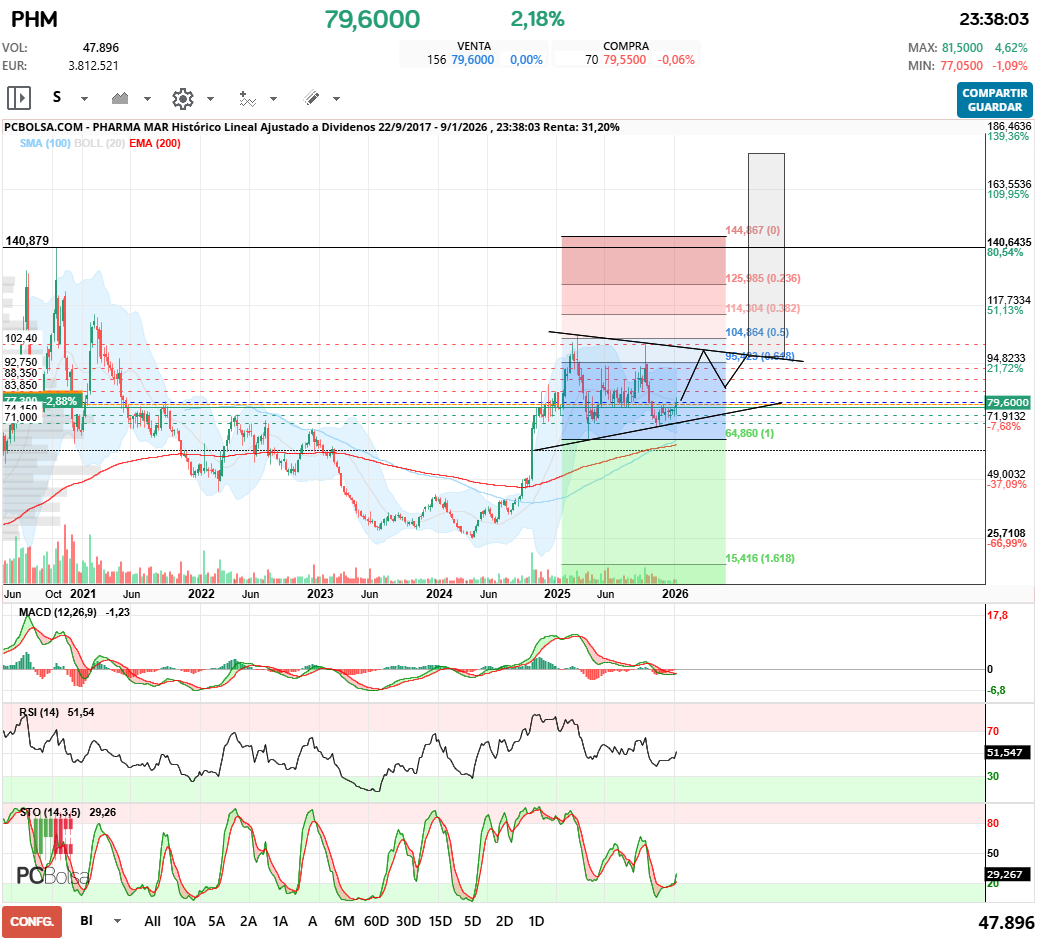
Task: Click the S interval icon
Action: coord(57,98)
